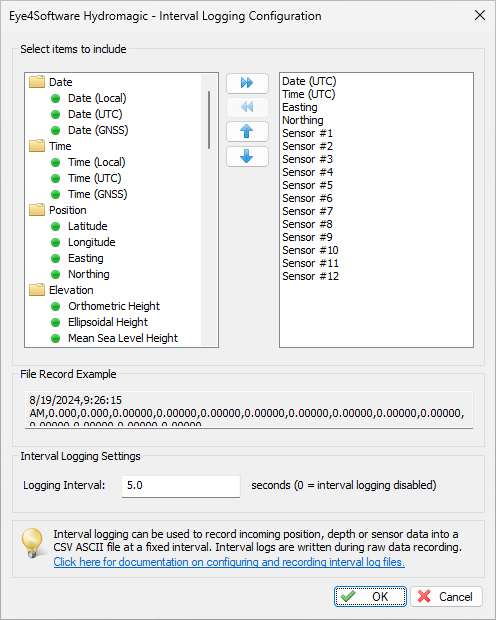Select Sensor #10 in the included list

coord(310,250)
